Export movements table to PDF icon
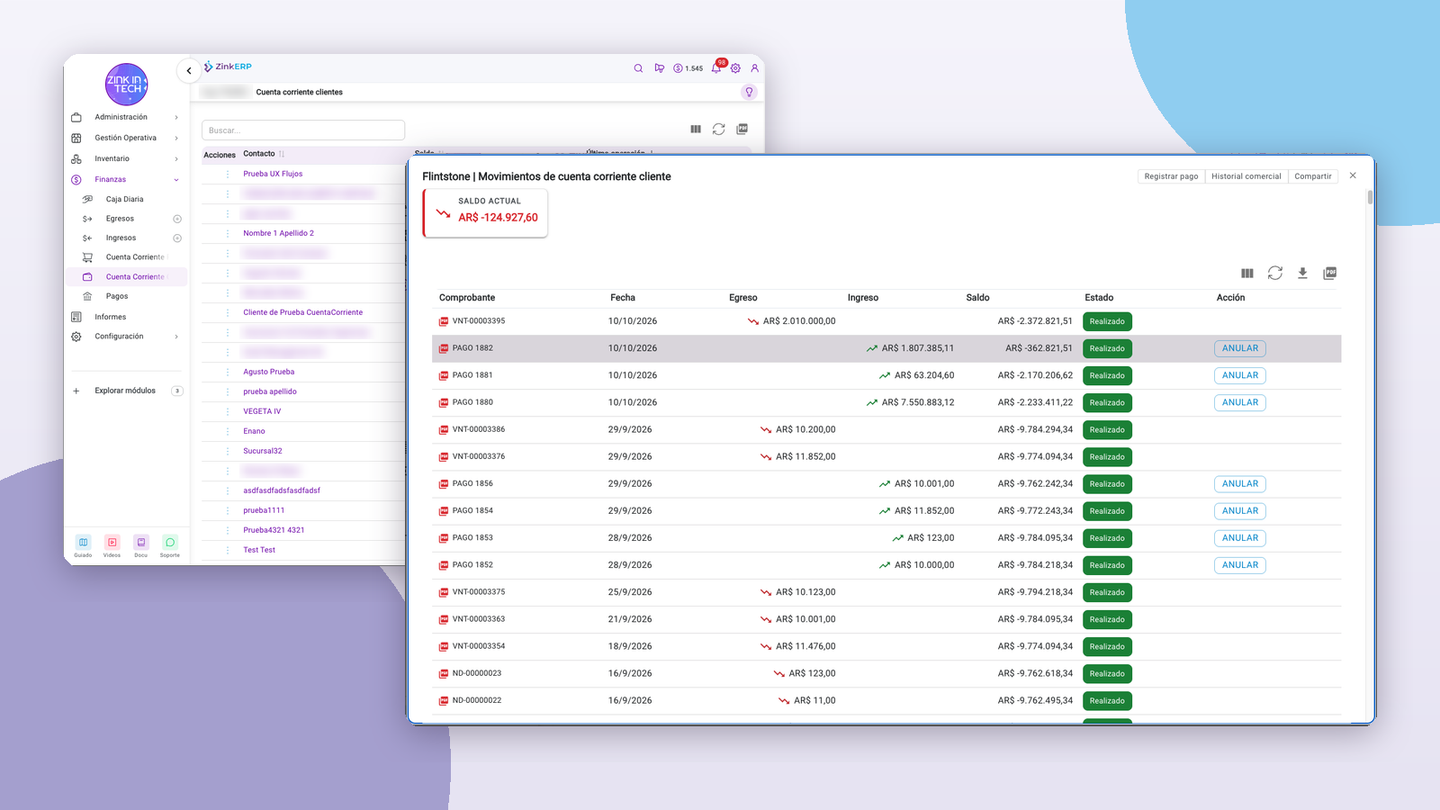1440x810 pixels. click(1330, 273)
